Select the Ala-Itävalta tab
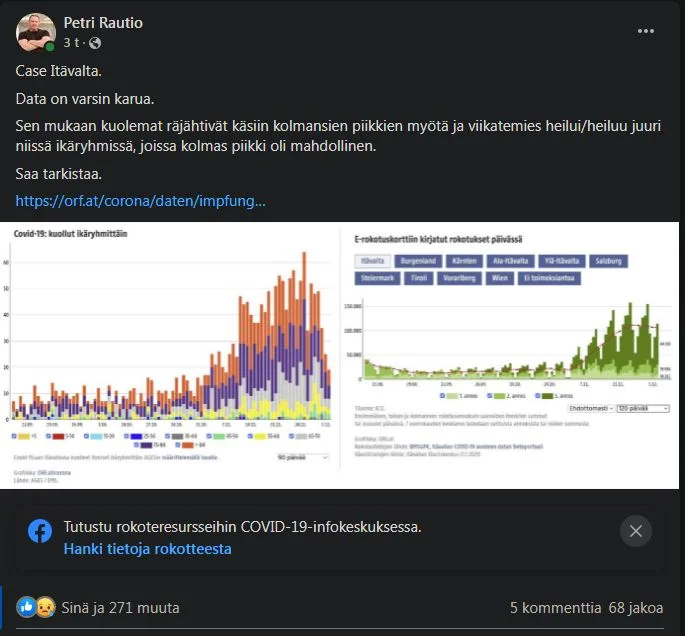685x636 pixels. pyautogui.click(x=510, y=261)
